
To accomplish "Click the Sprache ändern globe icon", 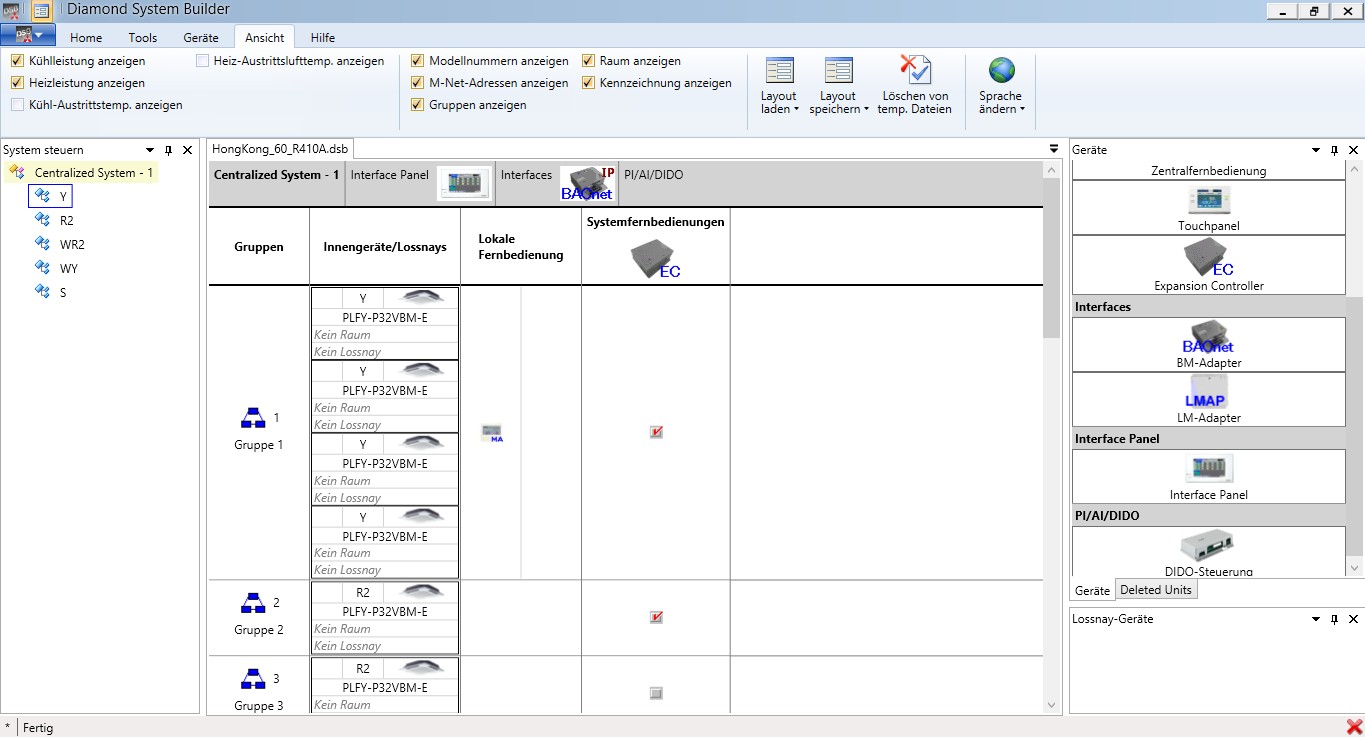I will (x=1001, y=70).
